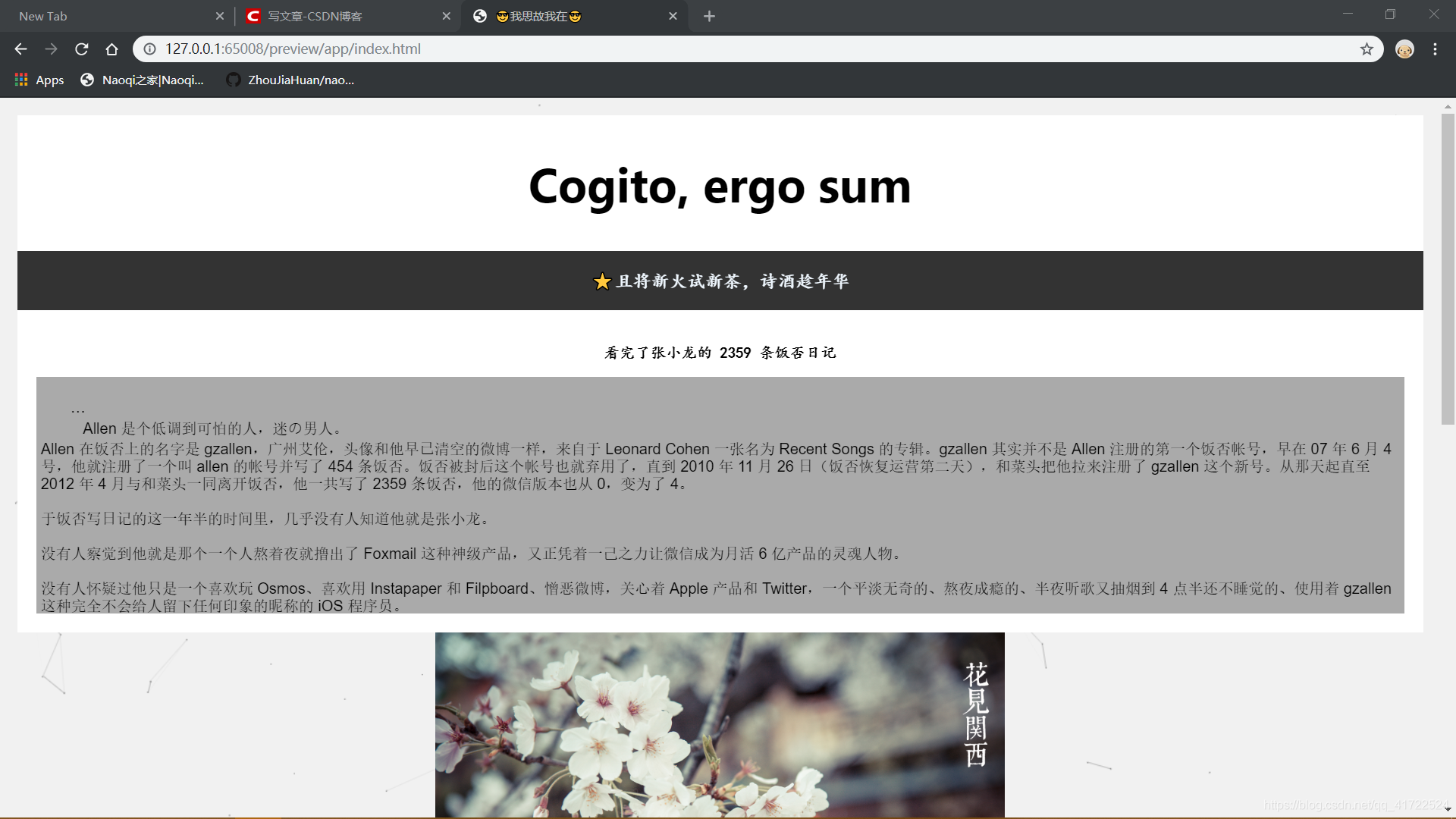Close the New Tab tab
Screen dimensions: 1456x819
pyautogui.click(x=219, y=16)
